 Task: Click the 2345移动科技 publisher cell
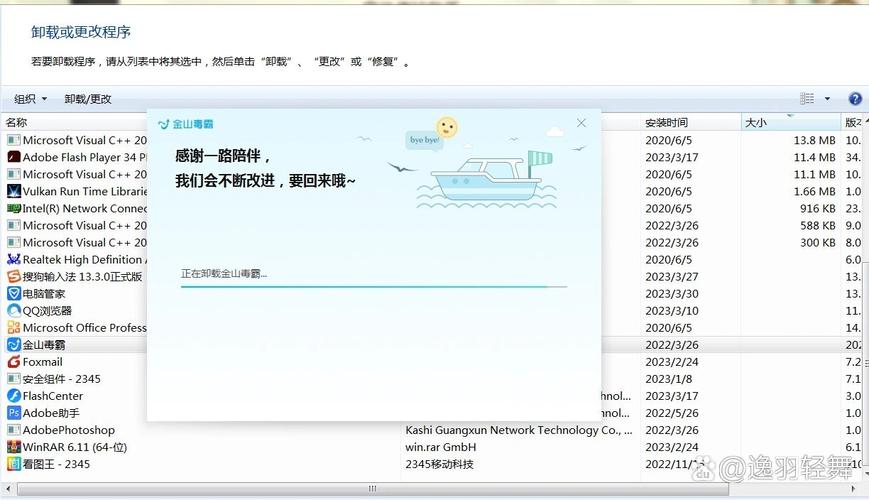point(439,464)
